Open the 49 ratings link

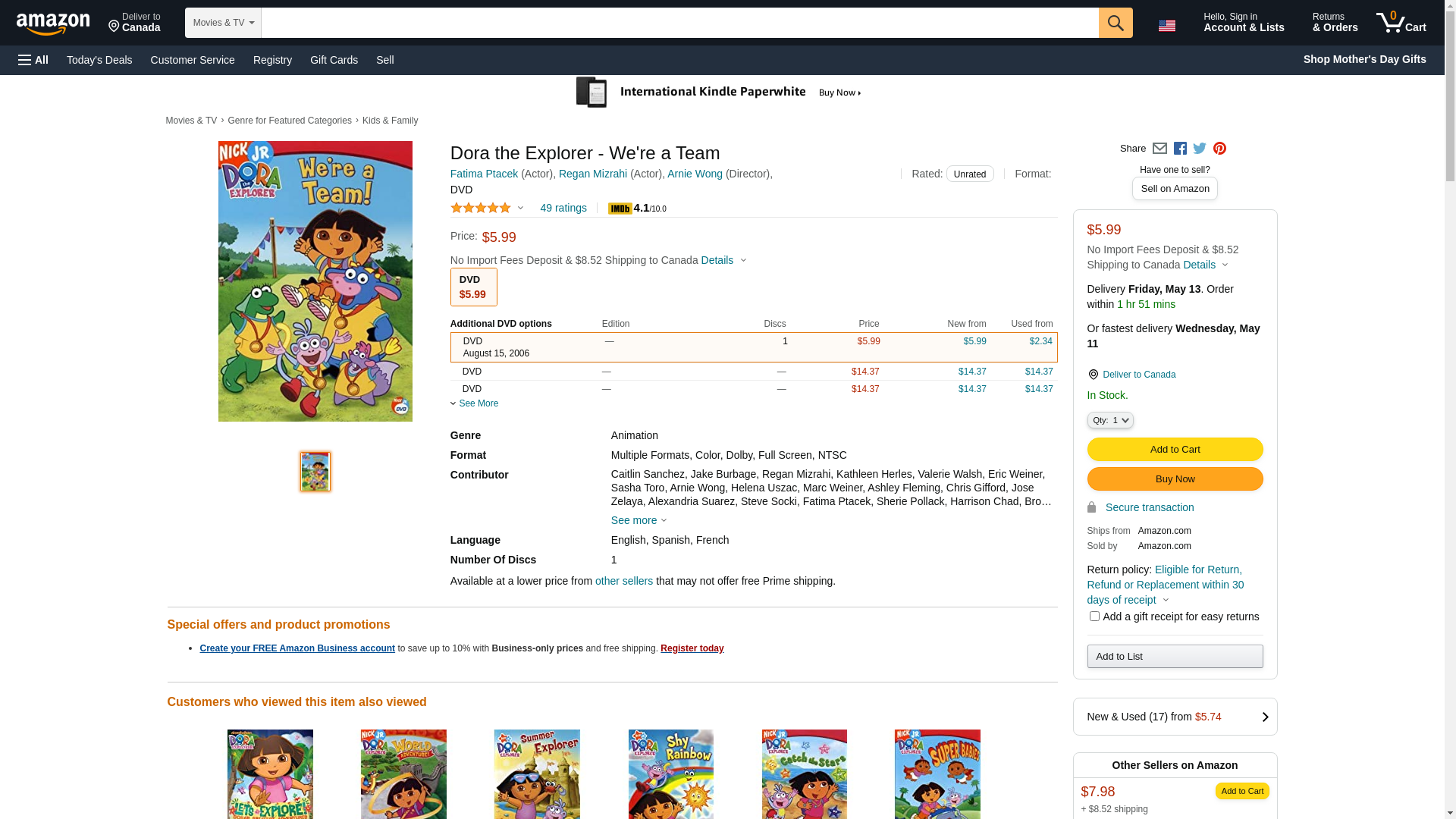563,208
